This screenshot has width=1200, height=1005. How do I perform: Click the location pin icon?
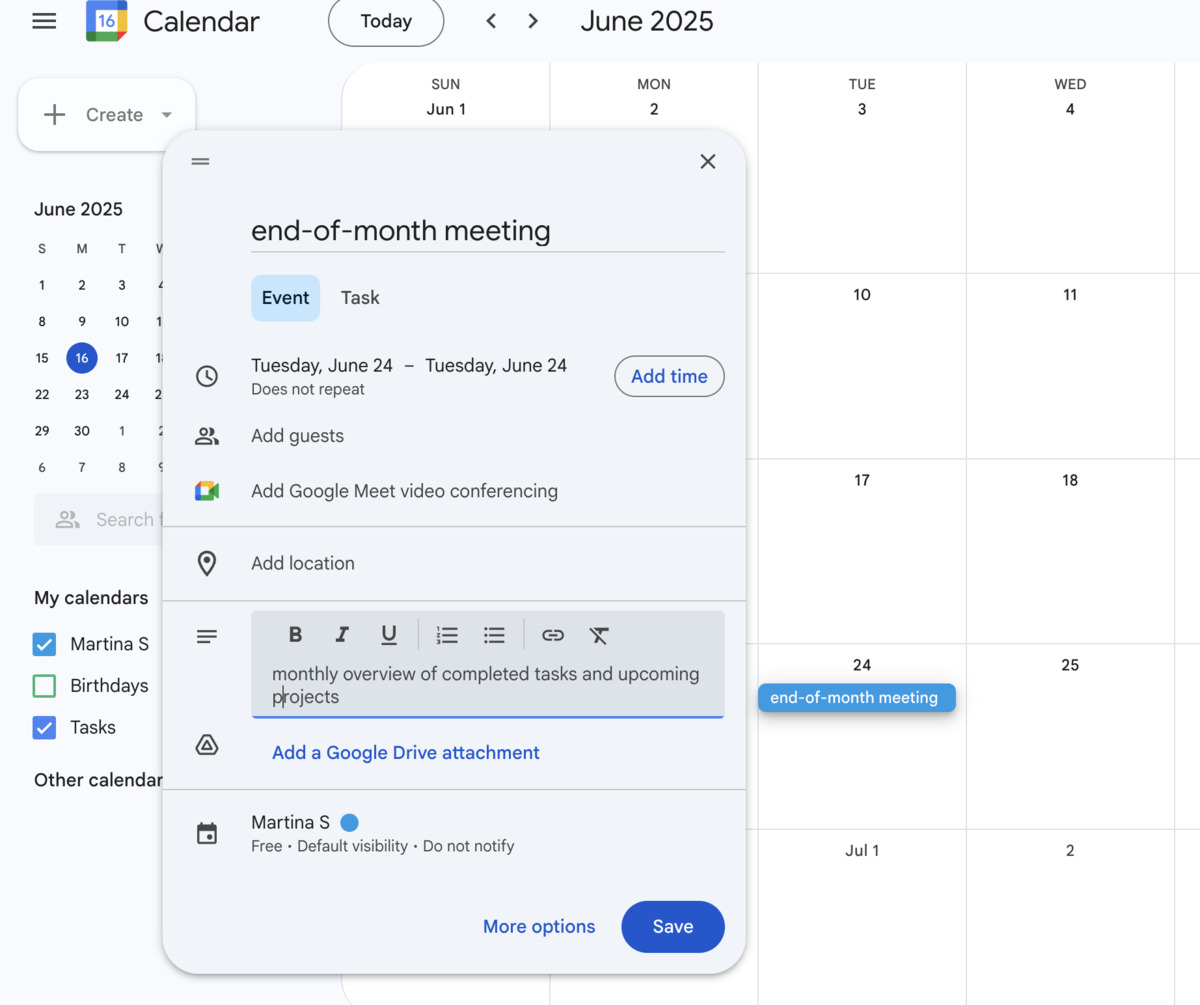(207, 563)
